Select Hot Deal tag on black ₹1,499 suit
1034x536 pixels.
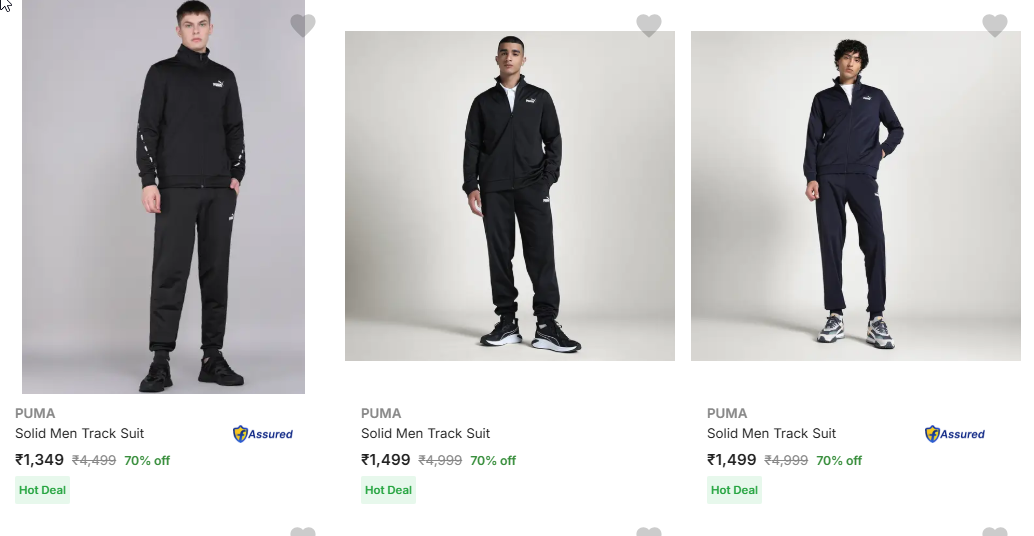[x=389, y=490]
